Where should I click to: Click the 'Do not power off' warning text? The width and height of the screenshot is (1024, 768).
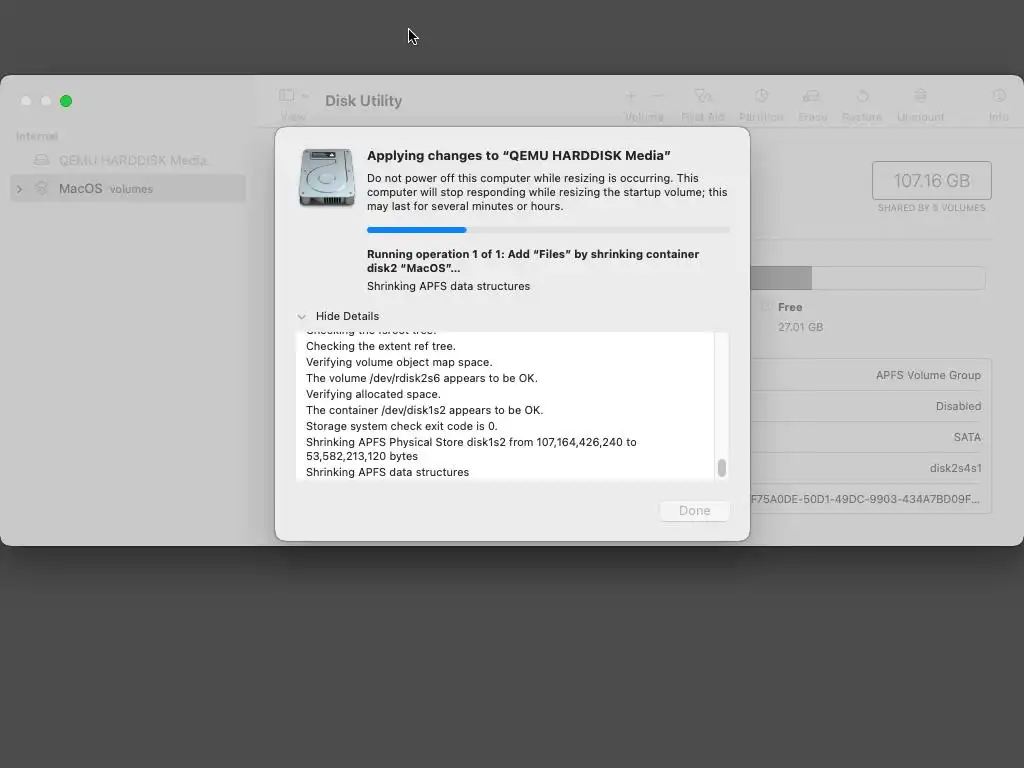pyautogui.click(x=547, y=192)
